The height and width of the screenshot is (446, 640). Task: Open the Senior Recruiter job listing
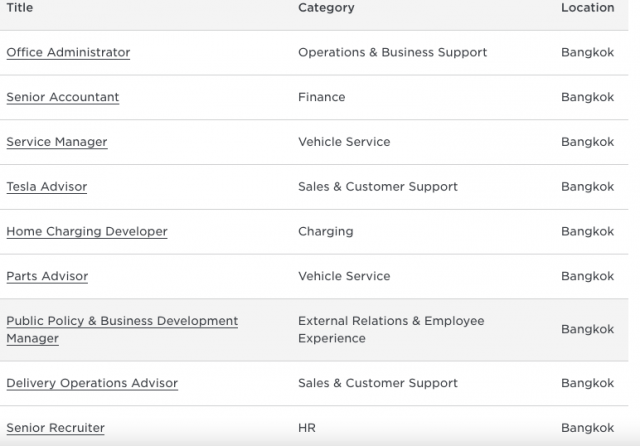click(56, 428)
